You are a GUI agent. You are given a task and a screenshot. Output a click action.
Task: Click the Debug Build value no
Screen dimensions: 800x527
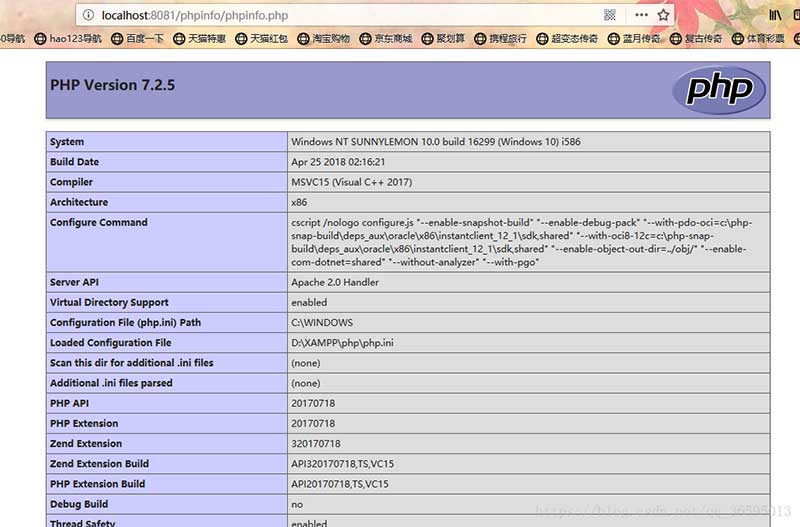coord(297,505)
